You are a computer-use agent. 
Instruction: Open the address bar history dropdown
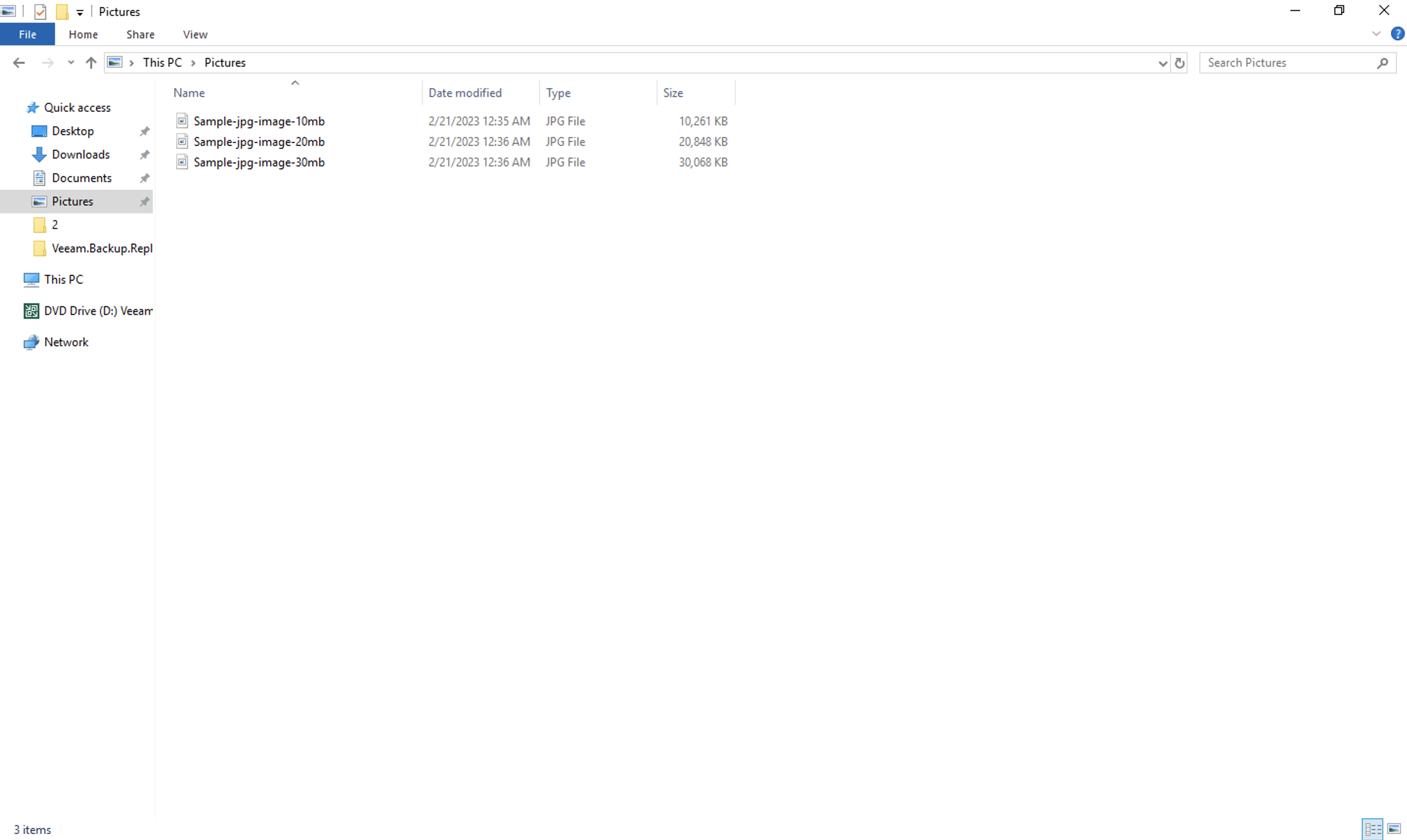pyautogui.click(x=1162, y=63)
